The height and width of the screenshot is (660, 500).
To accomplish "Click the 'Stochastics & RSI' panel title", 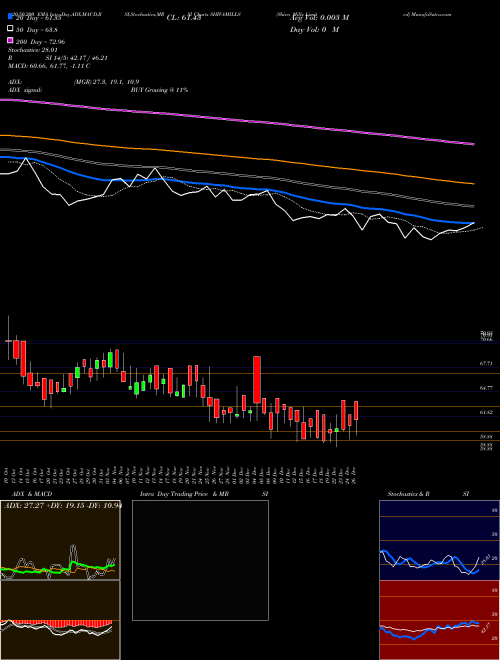I will (x=428, y=494).
